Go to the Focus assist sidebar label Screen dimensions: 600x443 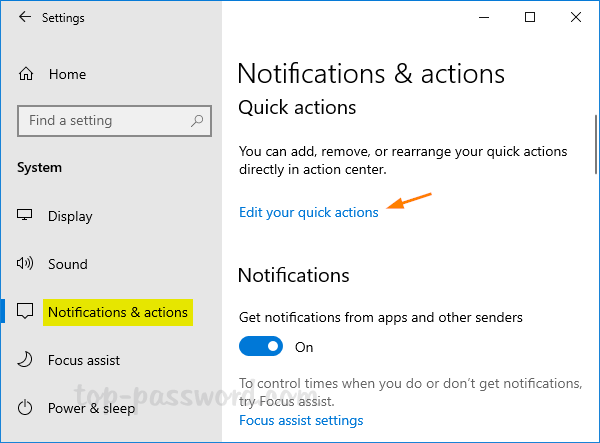(x=84, y=360)
